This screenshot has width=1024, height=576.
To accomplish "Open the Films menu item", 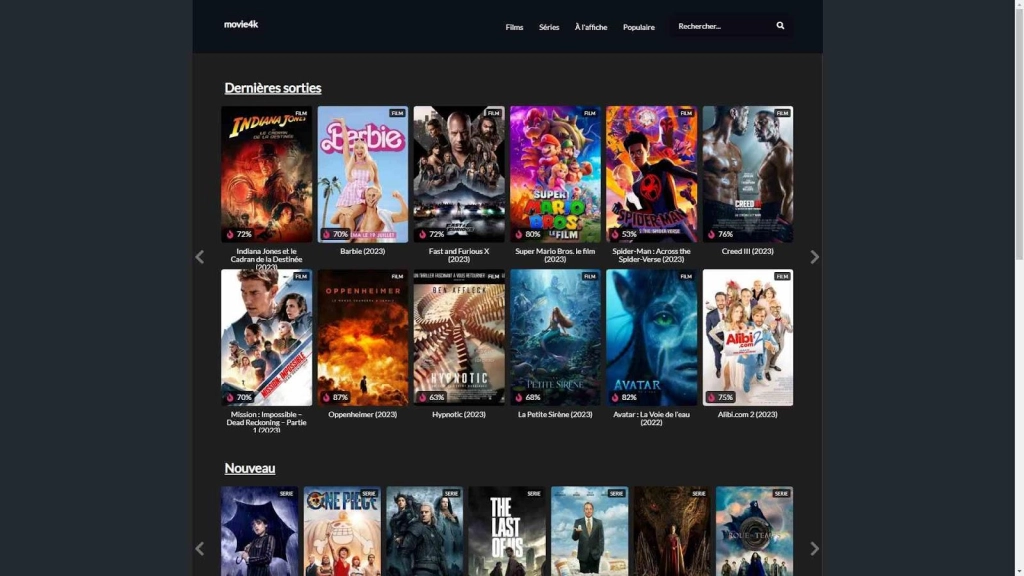I will (514, 27).
